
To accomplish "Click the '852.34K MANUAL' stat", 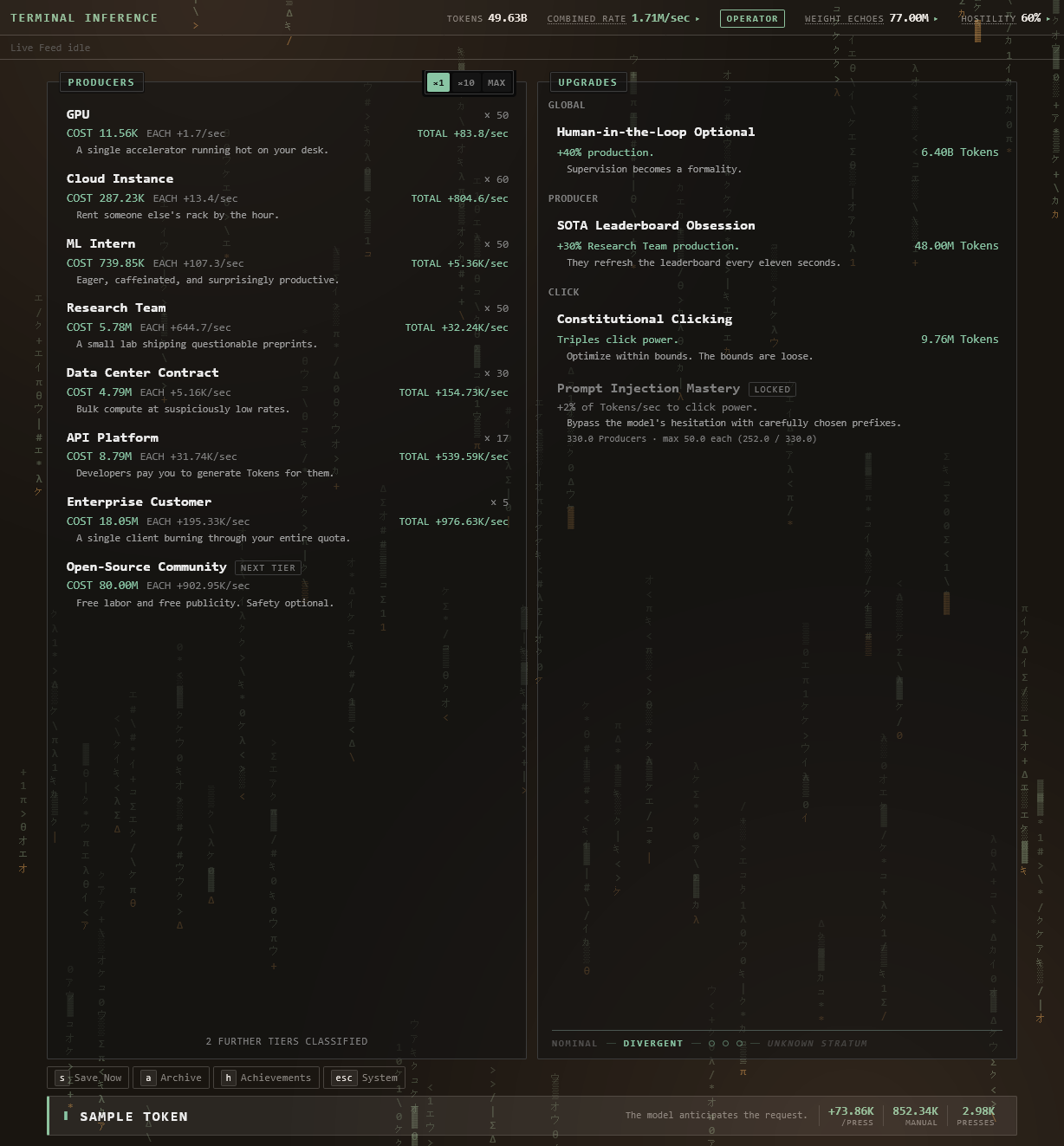I will (915, 1116).
